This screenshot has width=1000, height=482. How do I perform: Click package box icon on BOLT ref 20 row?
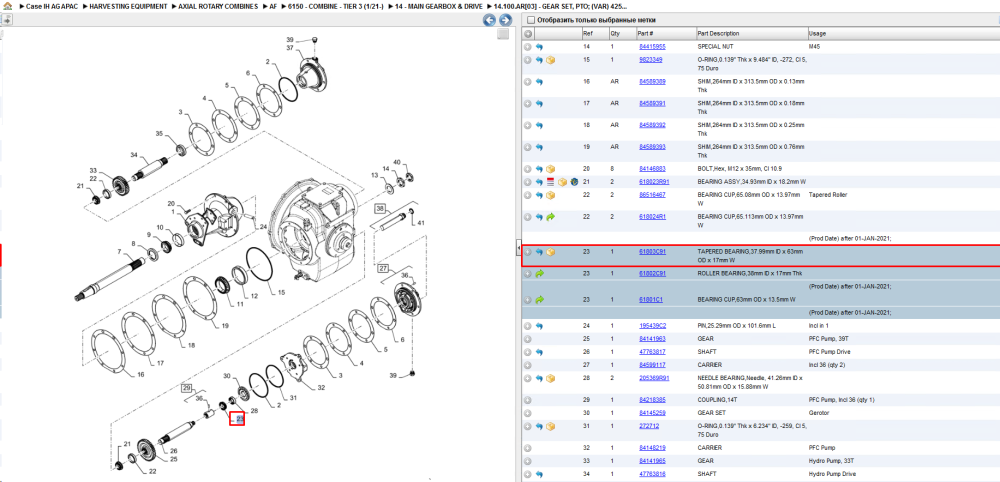(x=550, y=169)
